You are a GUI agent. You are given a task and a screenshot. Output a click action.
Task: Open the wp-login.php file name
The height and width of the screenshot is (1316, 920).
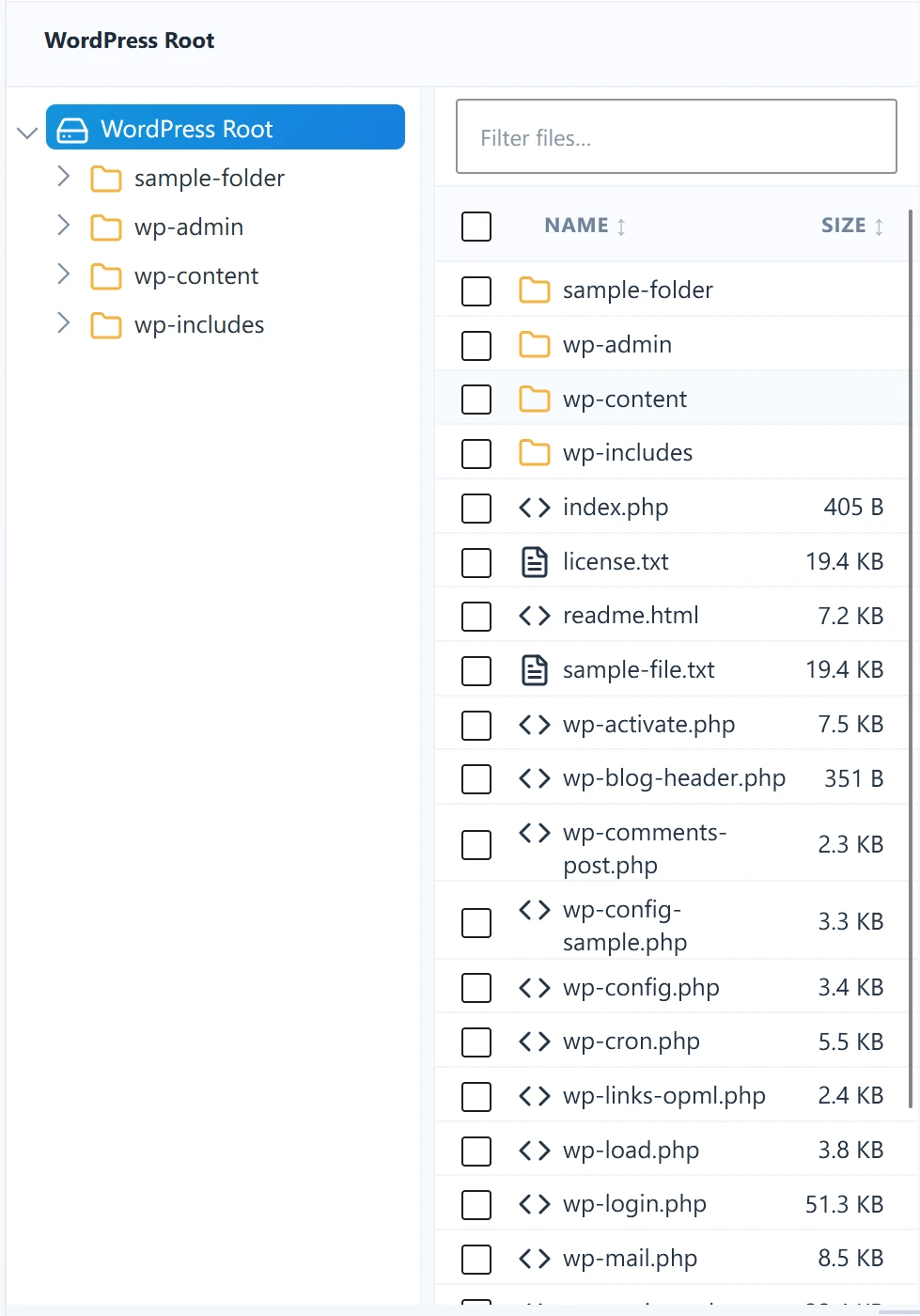click(x=634, y=1204)
